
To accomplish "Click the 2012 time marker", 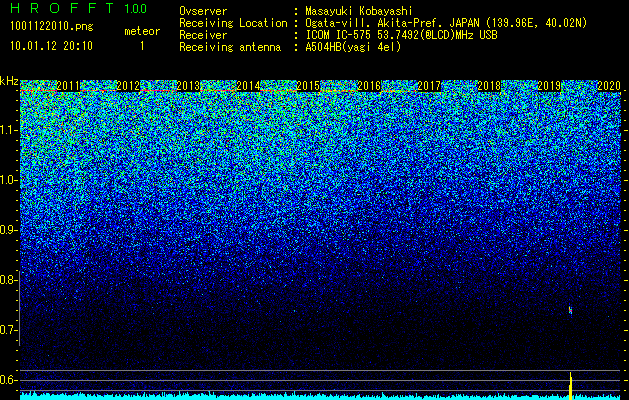I will point(128,85).
